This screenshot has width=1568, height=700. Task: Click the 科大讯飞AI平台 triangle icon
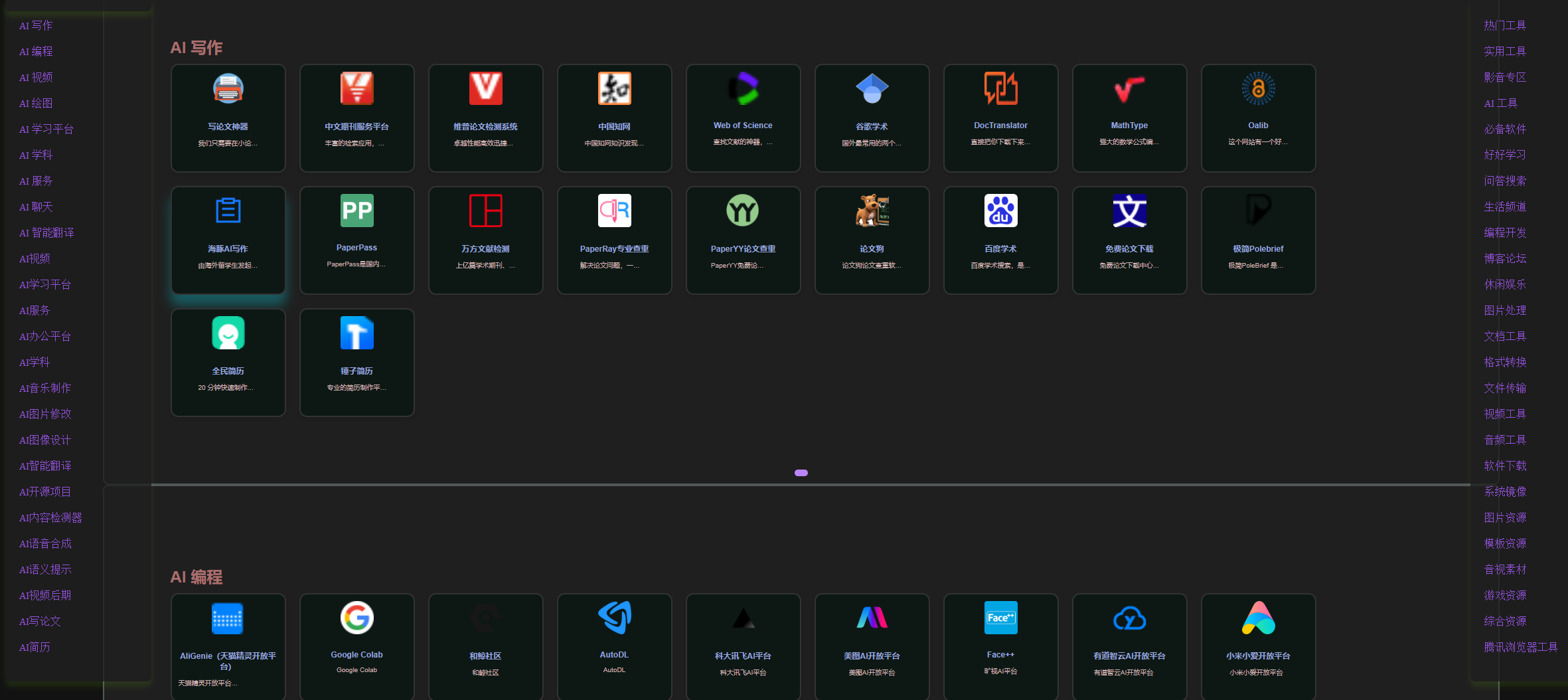click(743, 618)
